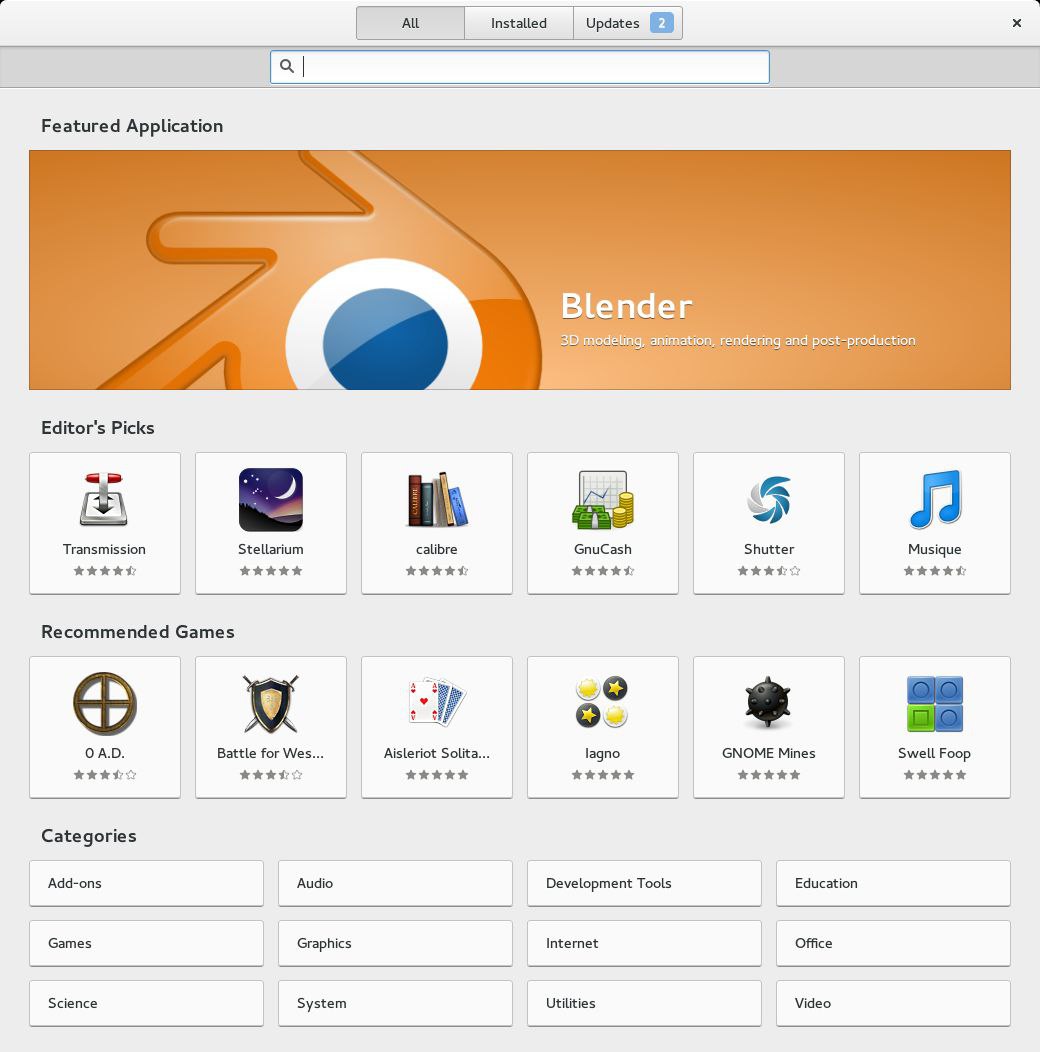1040x1052 pixels.
Task: Open the GNOME Mines icon
Action: tap(769, 702)
